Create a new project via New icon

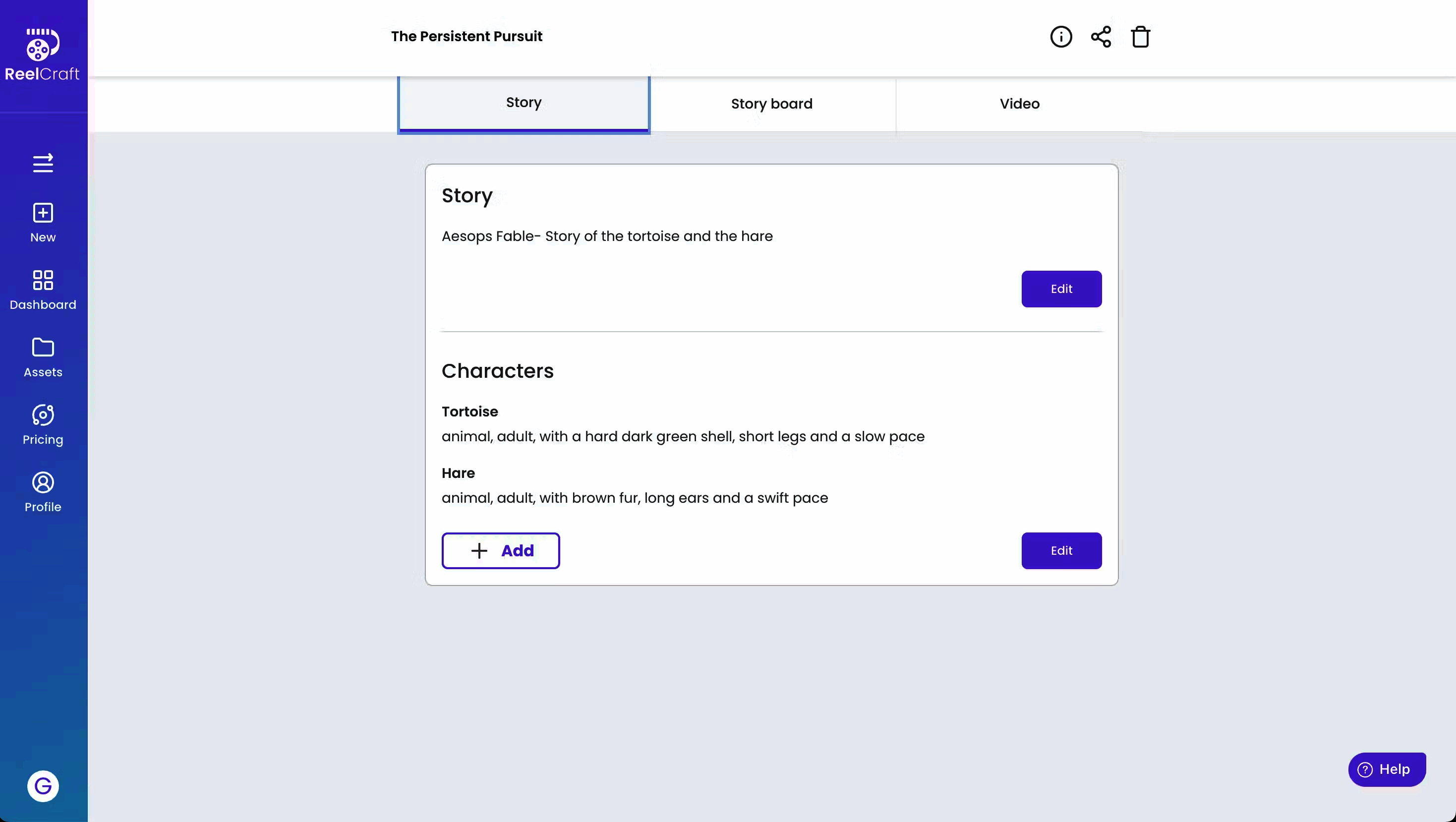click(x=43, y=213)
